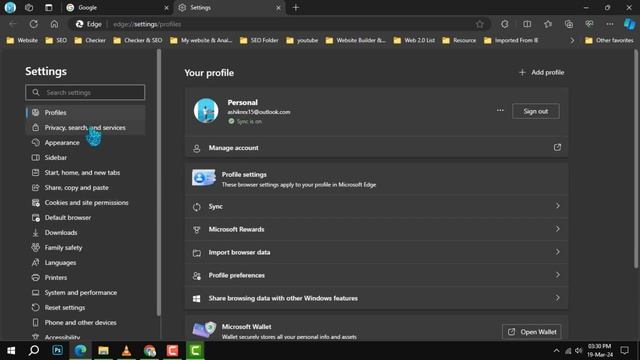This screenshot has height=360, width=640.
Task: Click the Personal profile picture
Action: [206, 110]
